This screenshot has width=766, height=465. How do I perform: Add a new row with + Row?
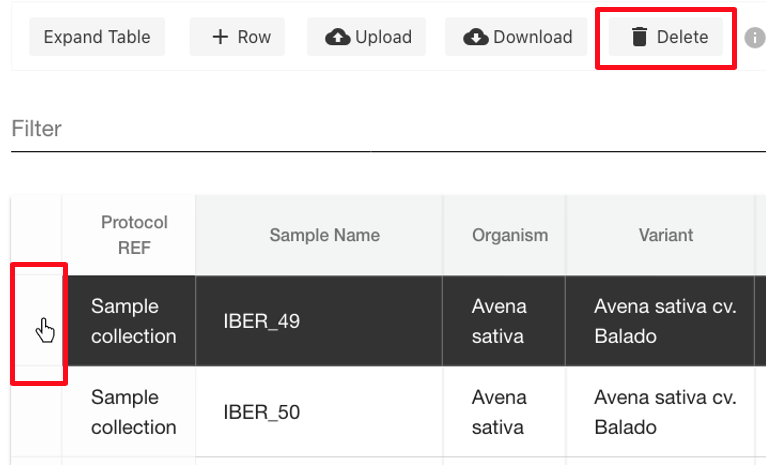[237, 37]
